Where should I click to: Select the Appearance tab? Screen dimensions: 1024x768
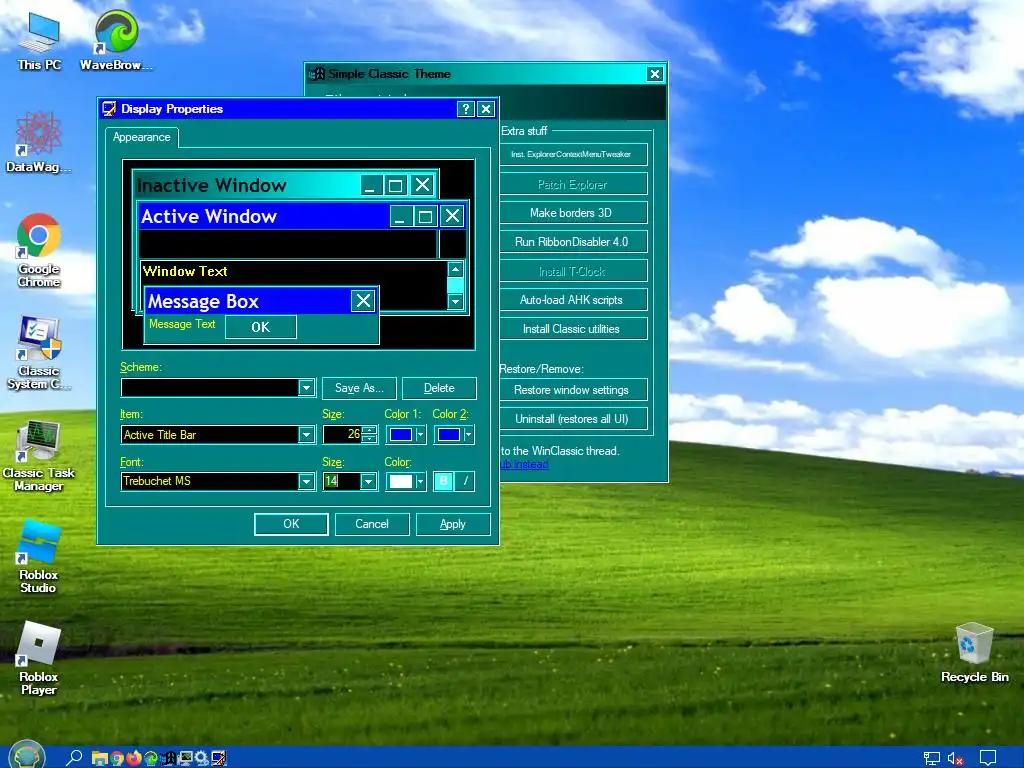pos(142,137)
